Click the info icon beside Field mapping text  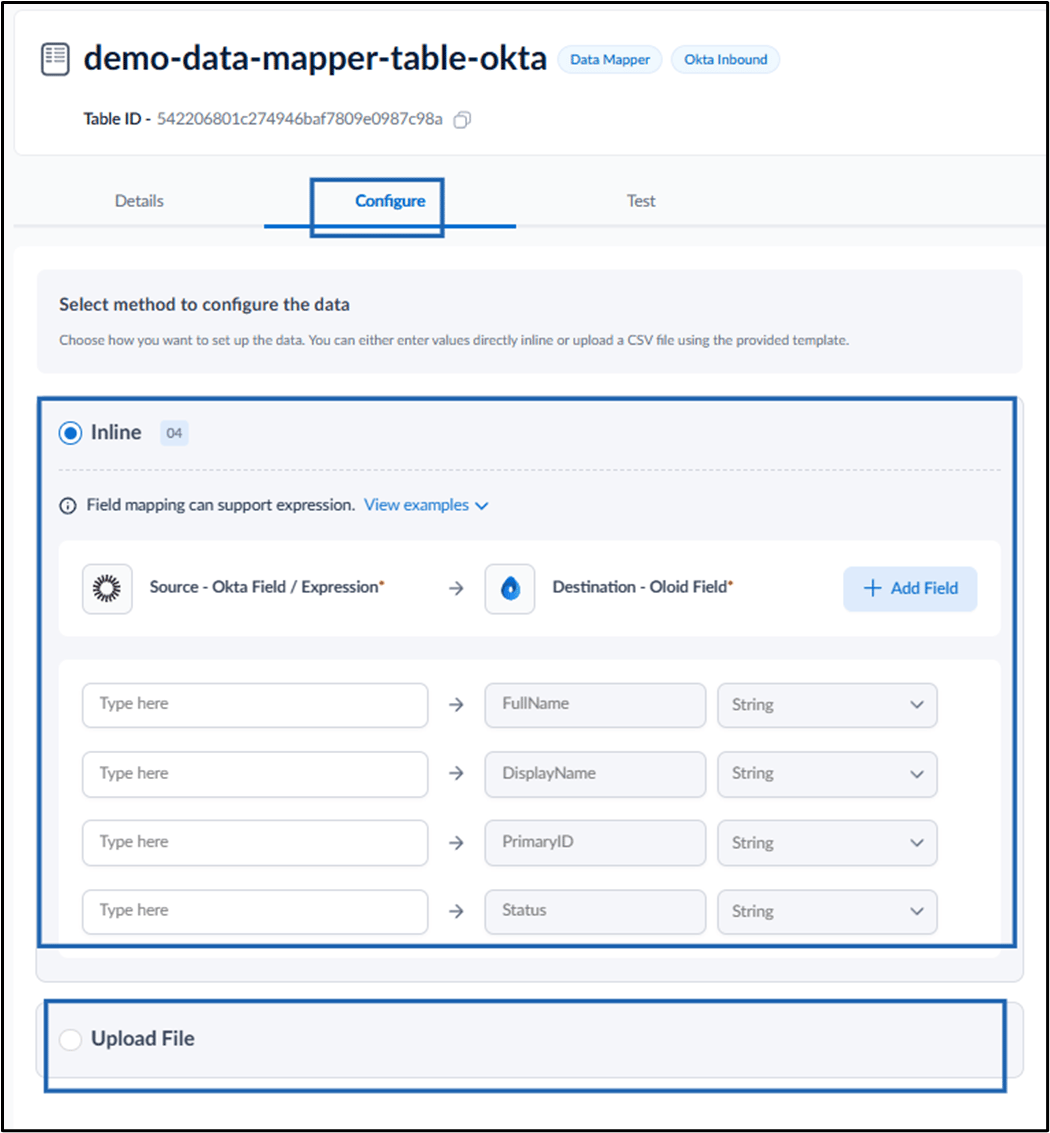coord(68,505)
